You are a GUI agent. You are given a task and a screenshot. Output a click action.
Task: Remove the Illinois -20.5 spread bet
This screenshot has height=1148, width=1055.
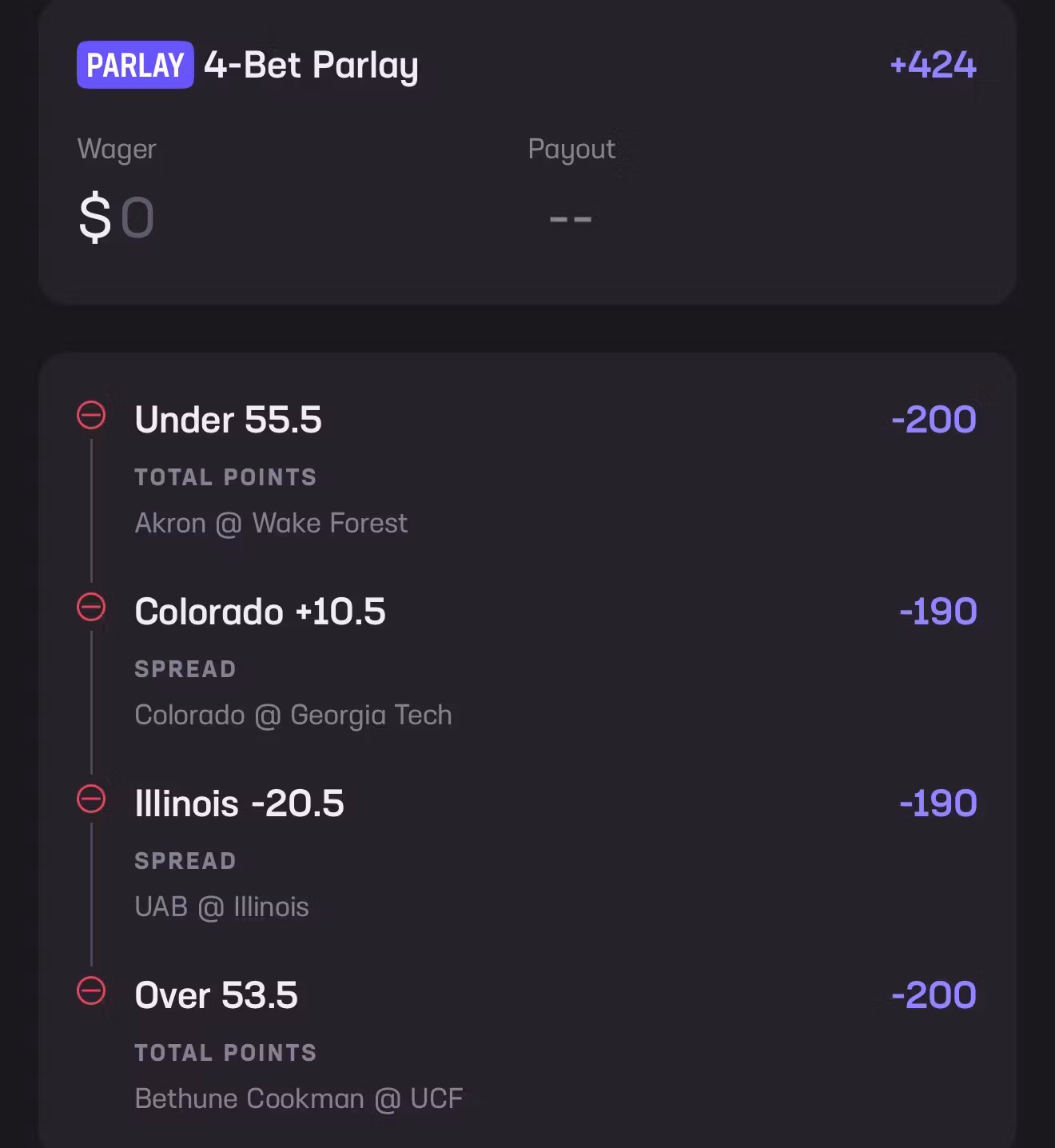pos(91,799)
